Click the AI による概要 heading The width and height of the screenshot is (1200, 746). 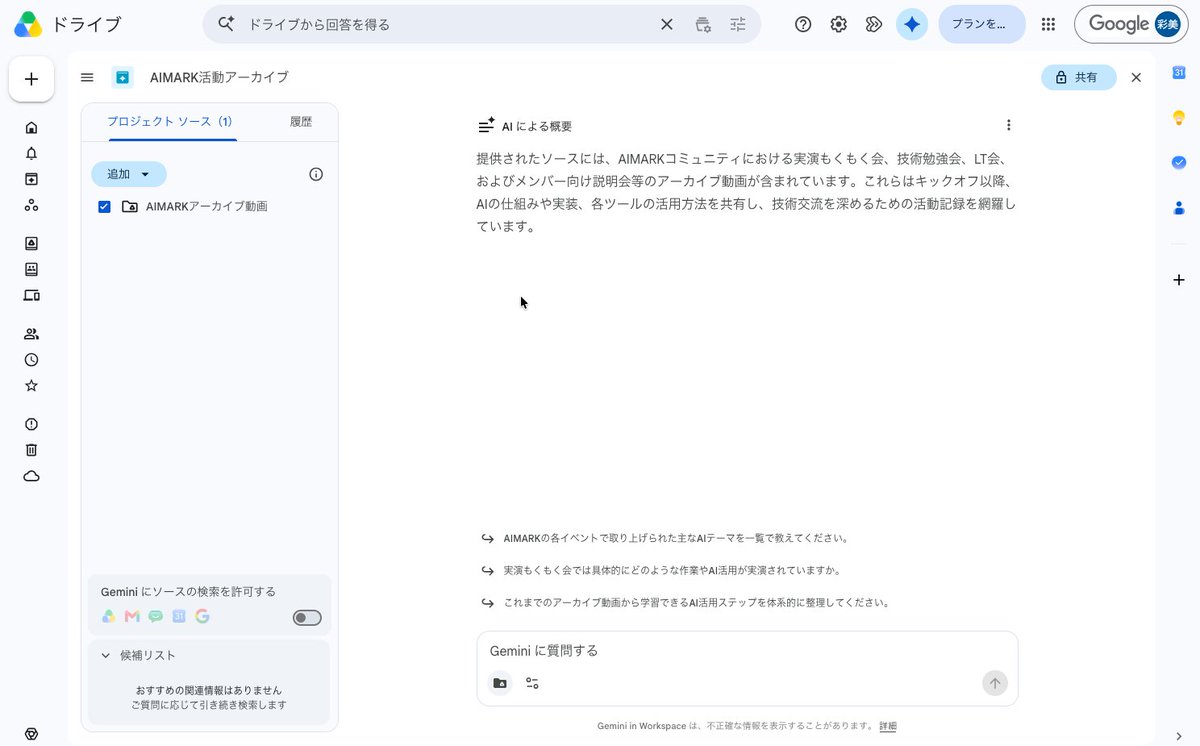click(537, 126)
